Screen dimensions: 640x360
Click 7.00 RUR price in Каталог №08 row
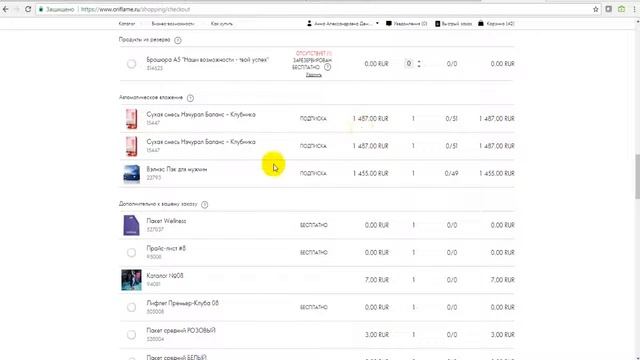[377, 280]
